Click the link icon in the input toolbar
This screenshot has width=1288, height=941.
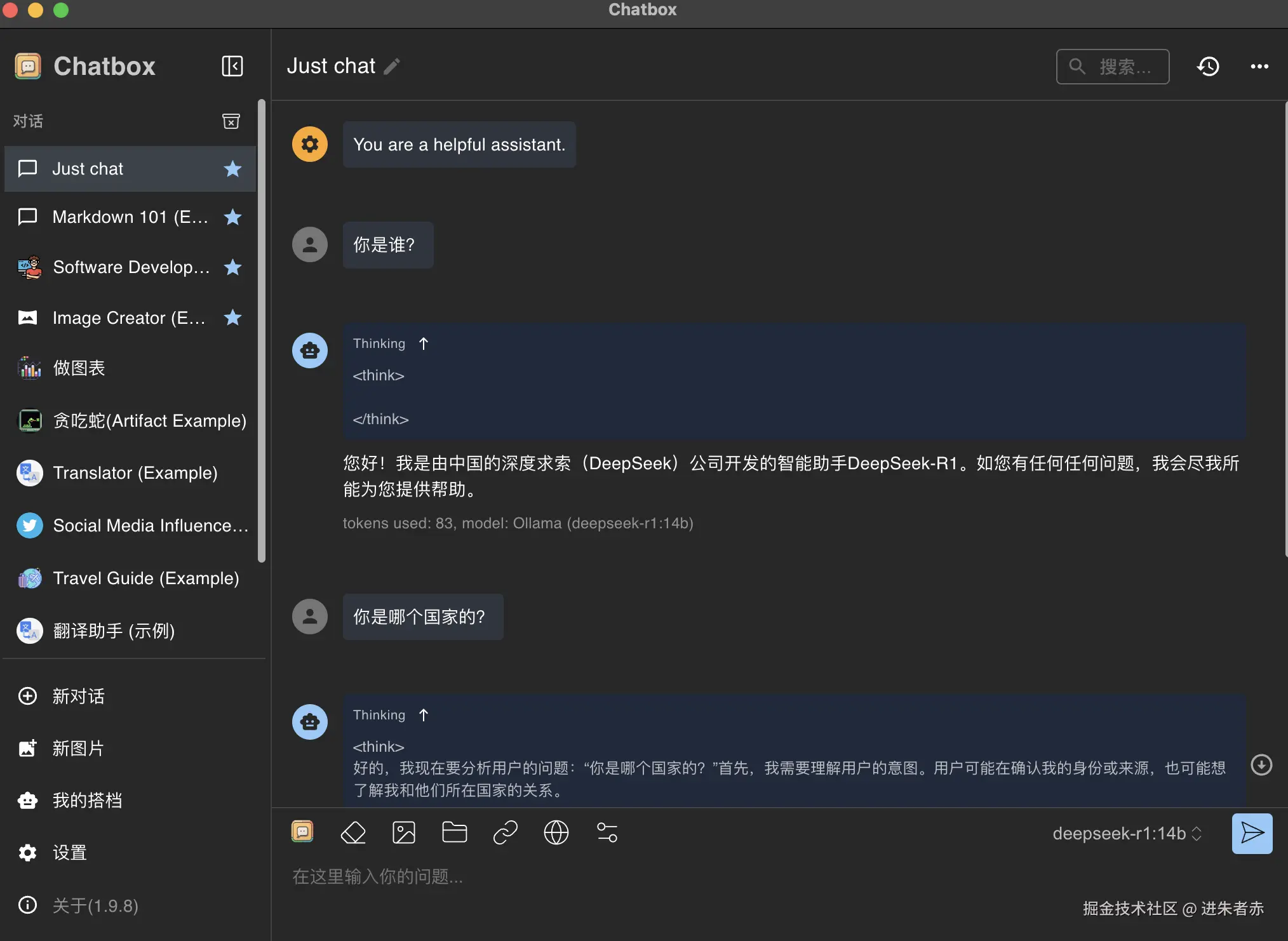506,832
